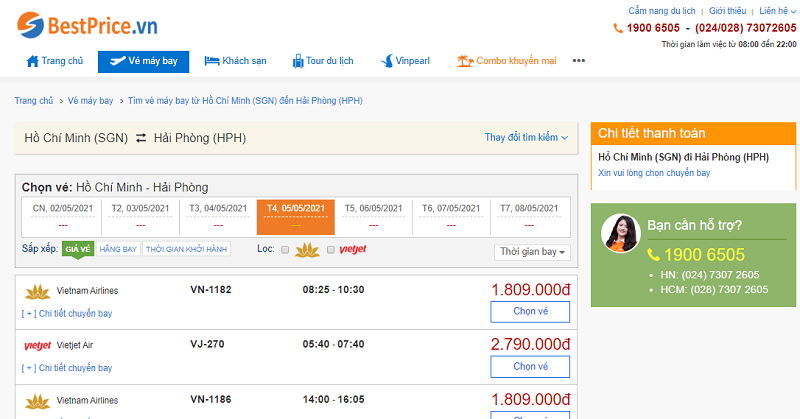Sort flights by Giá vé
This screenshot has width=800, height=419.
[78, 249]
